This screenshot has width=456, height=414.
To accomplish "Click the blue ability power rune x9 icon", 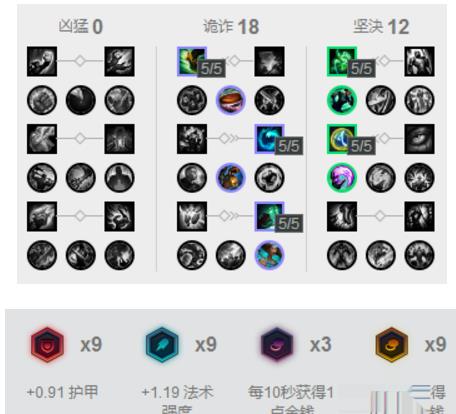I will [162, 344].
